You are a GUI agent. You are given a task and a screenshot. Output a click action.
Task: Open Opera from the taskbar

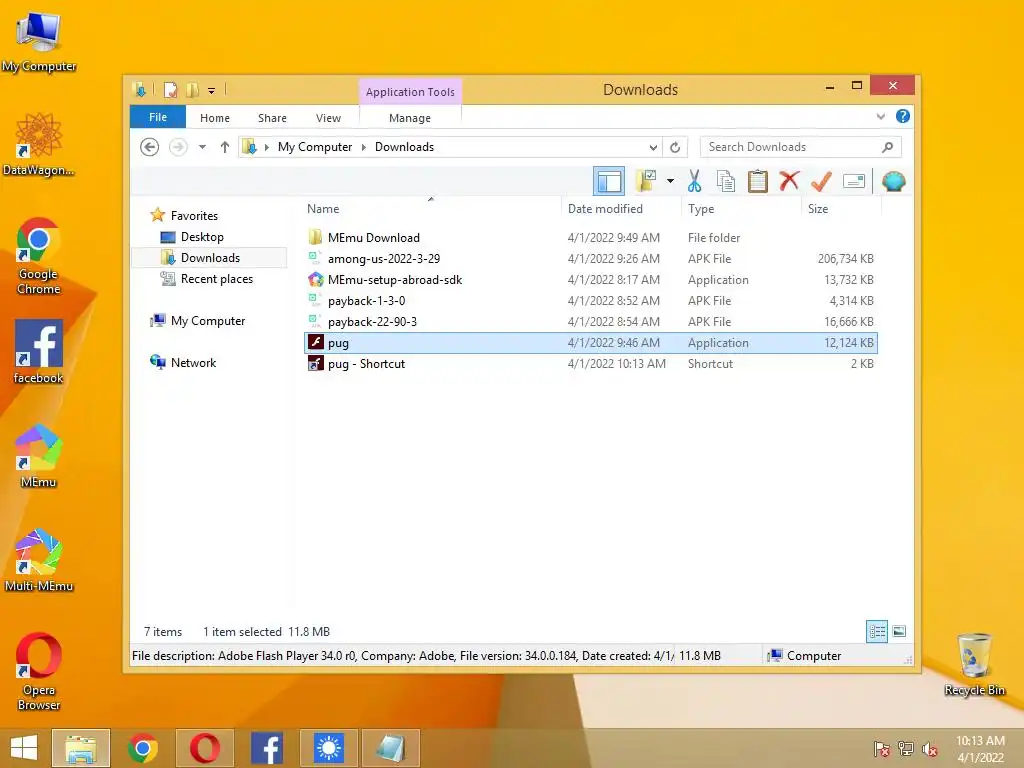[x=204, y=748]
